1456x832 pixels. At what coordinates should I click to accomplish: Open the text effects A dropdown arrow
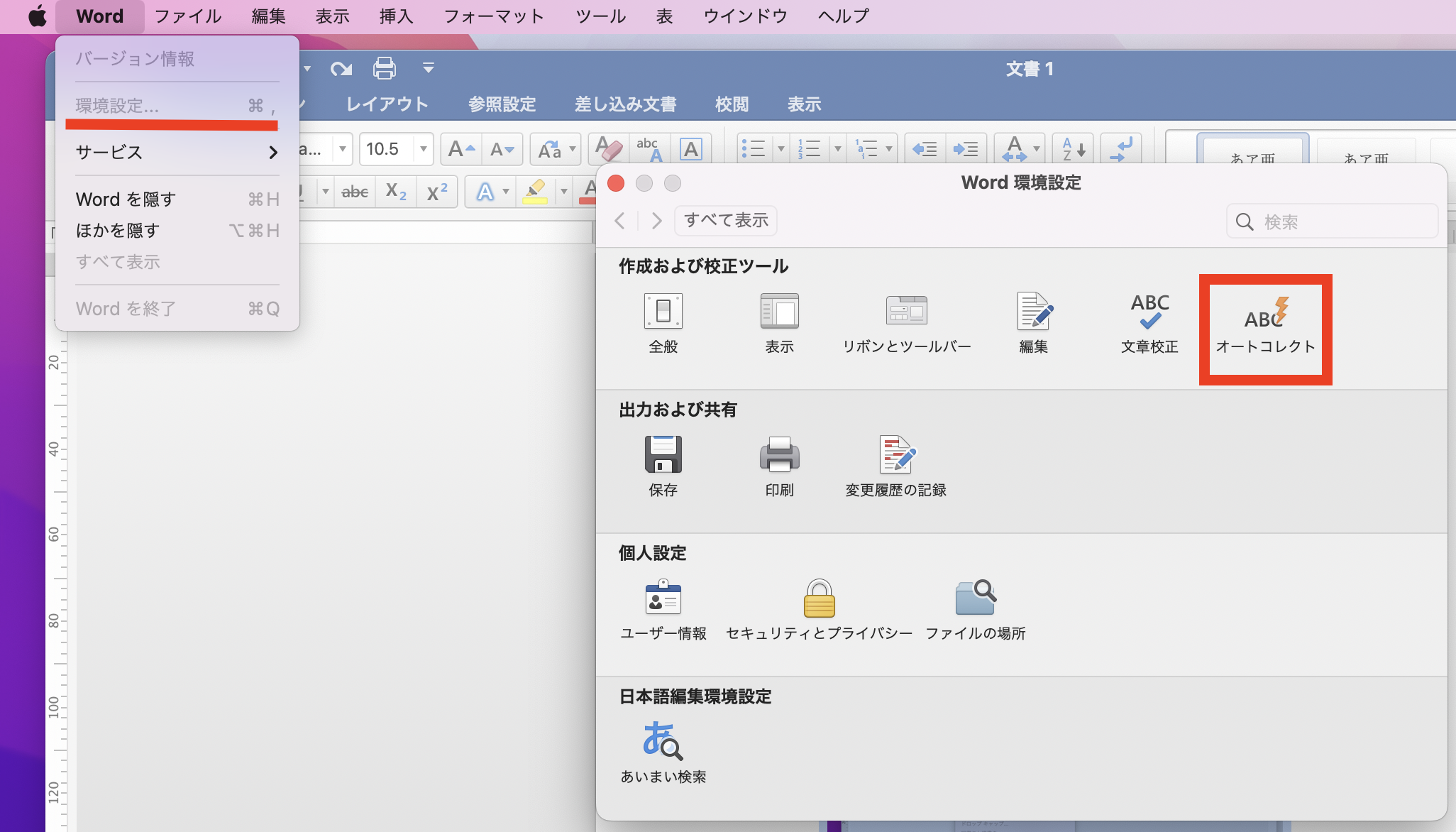click(506, 192)
